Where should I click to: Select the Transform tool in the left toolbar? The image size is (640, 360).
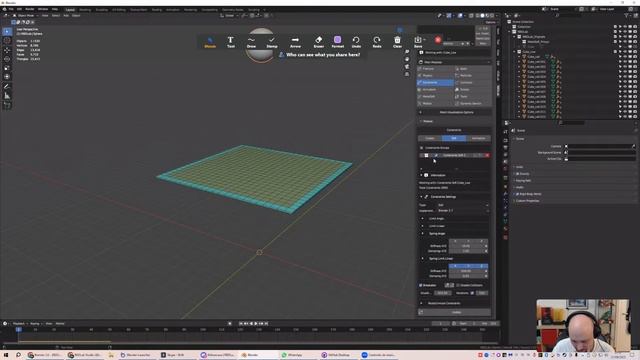pyautogui.click(x=7, y=77)
